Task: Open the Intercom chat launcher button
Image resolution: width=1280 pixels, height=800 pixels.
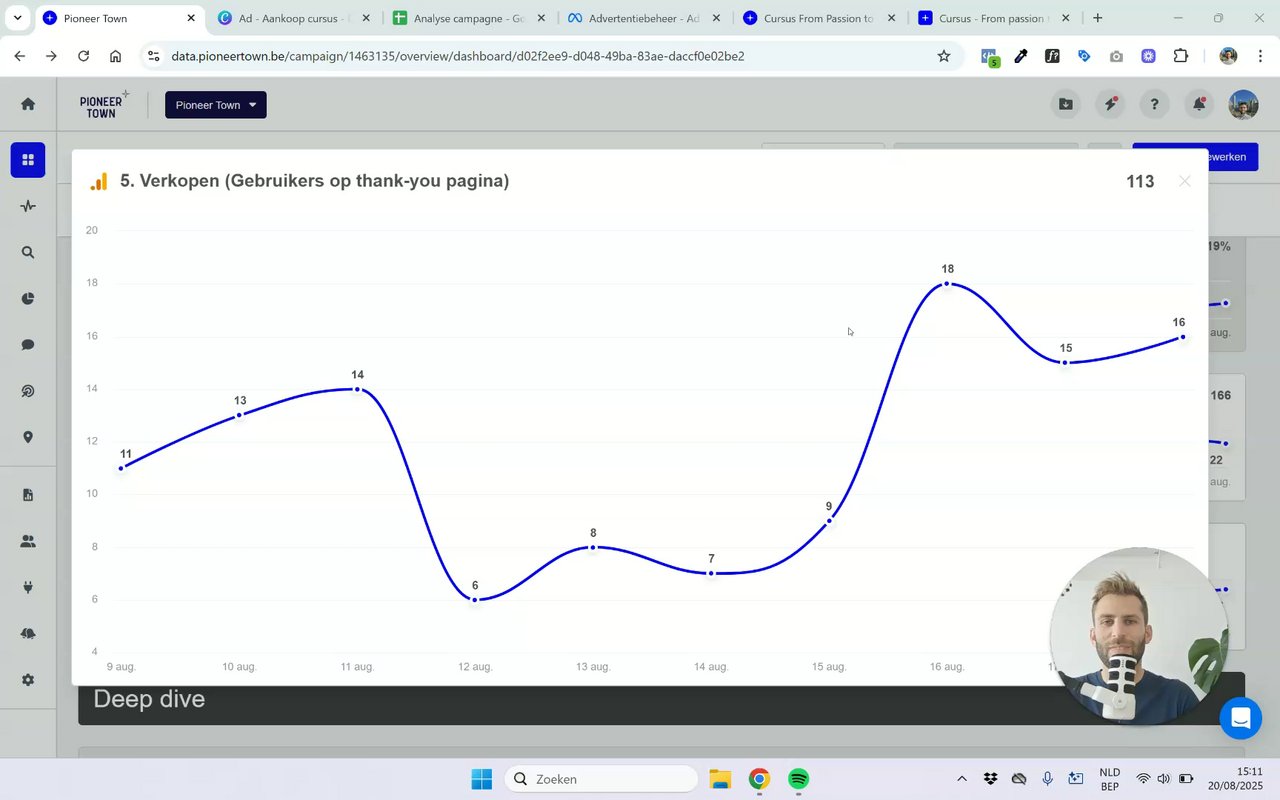Action: (1241, 718)
